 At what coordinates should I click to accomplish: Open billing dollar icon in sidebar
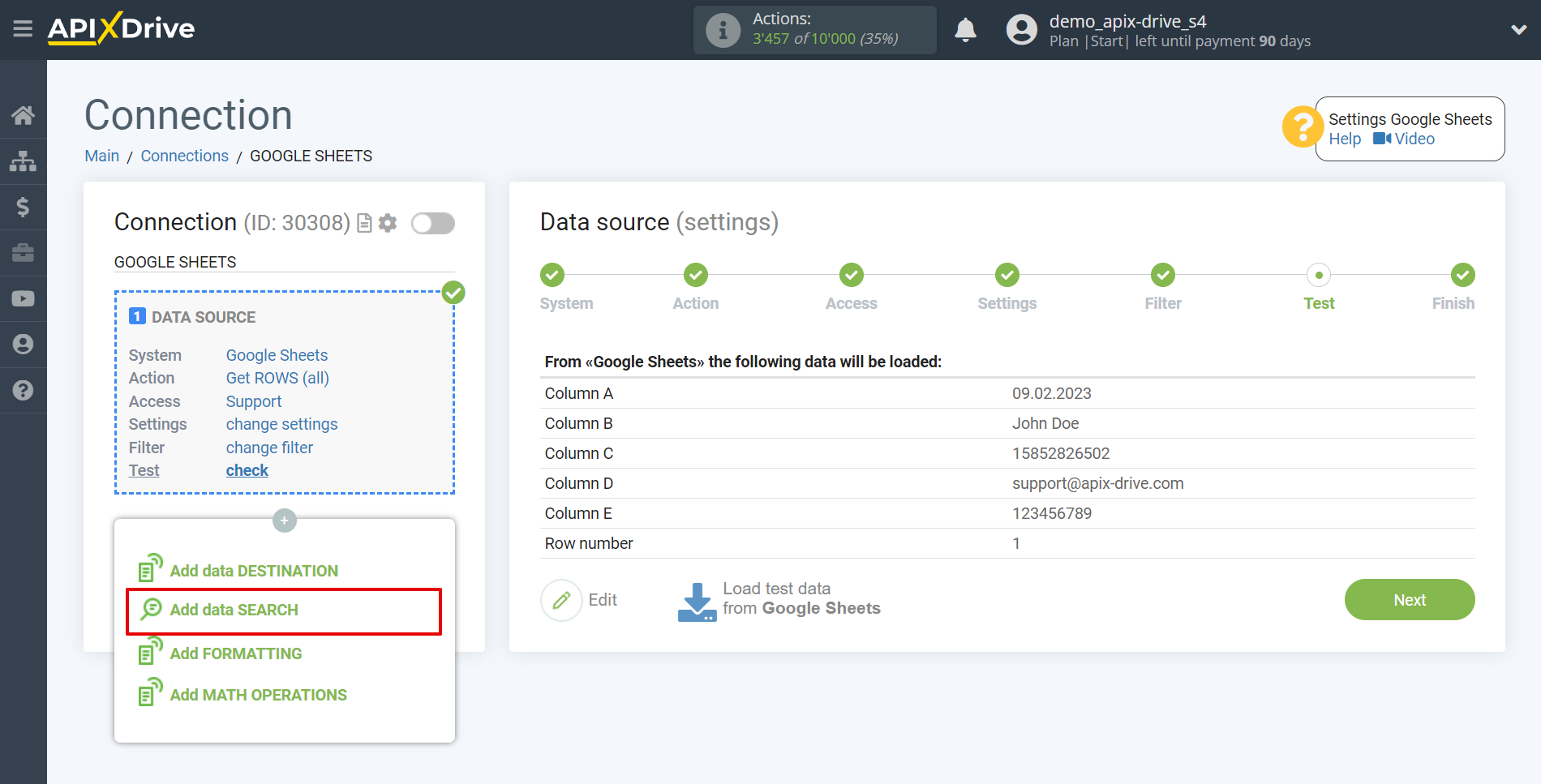tap(23, 207)
